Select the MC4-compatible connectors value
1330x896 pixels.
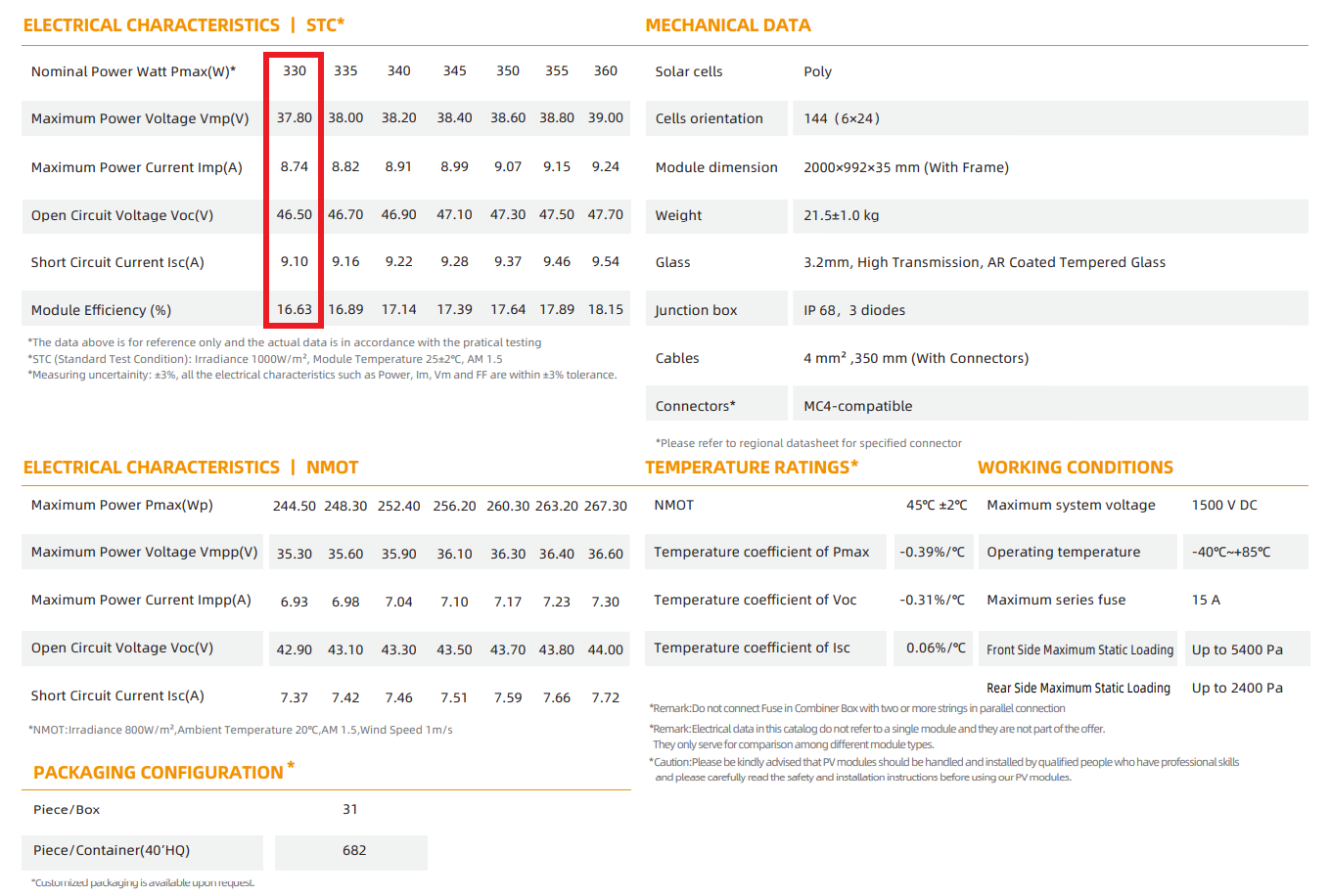857,406
